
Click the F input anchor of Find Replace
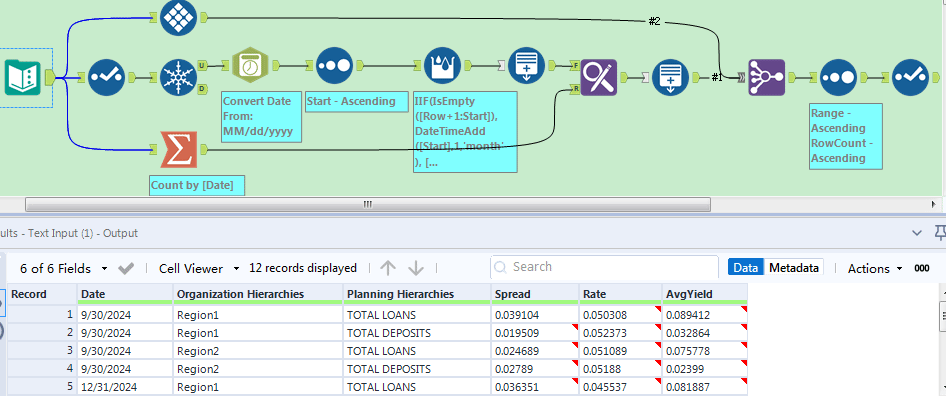coord(575,65)
